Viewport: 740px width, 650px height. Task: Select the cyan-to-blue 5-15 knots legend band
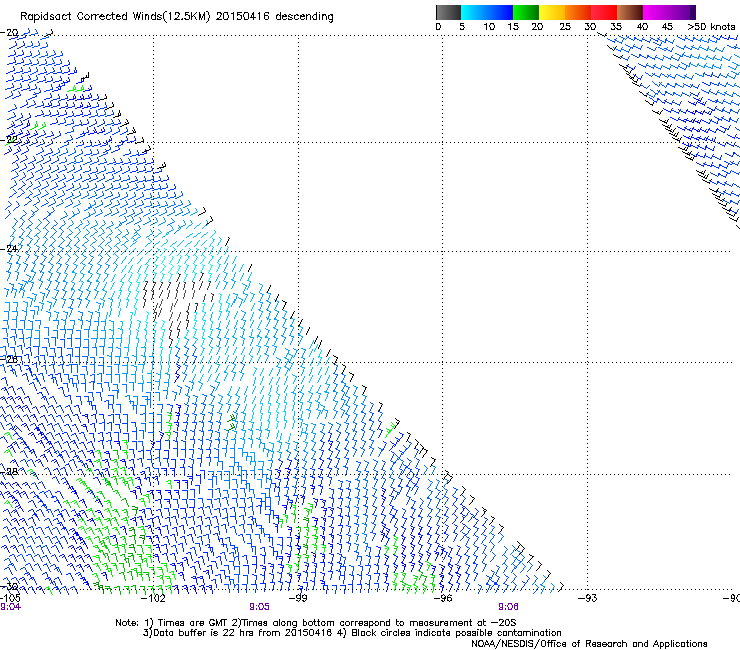point(487,12)
